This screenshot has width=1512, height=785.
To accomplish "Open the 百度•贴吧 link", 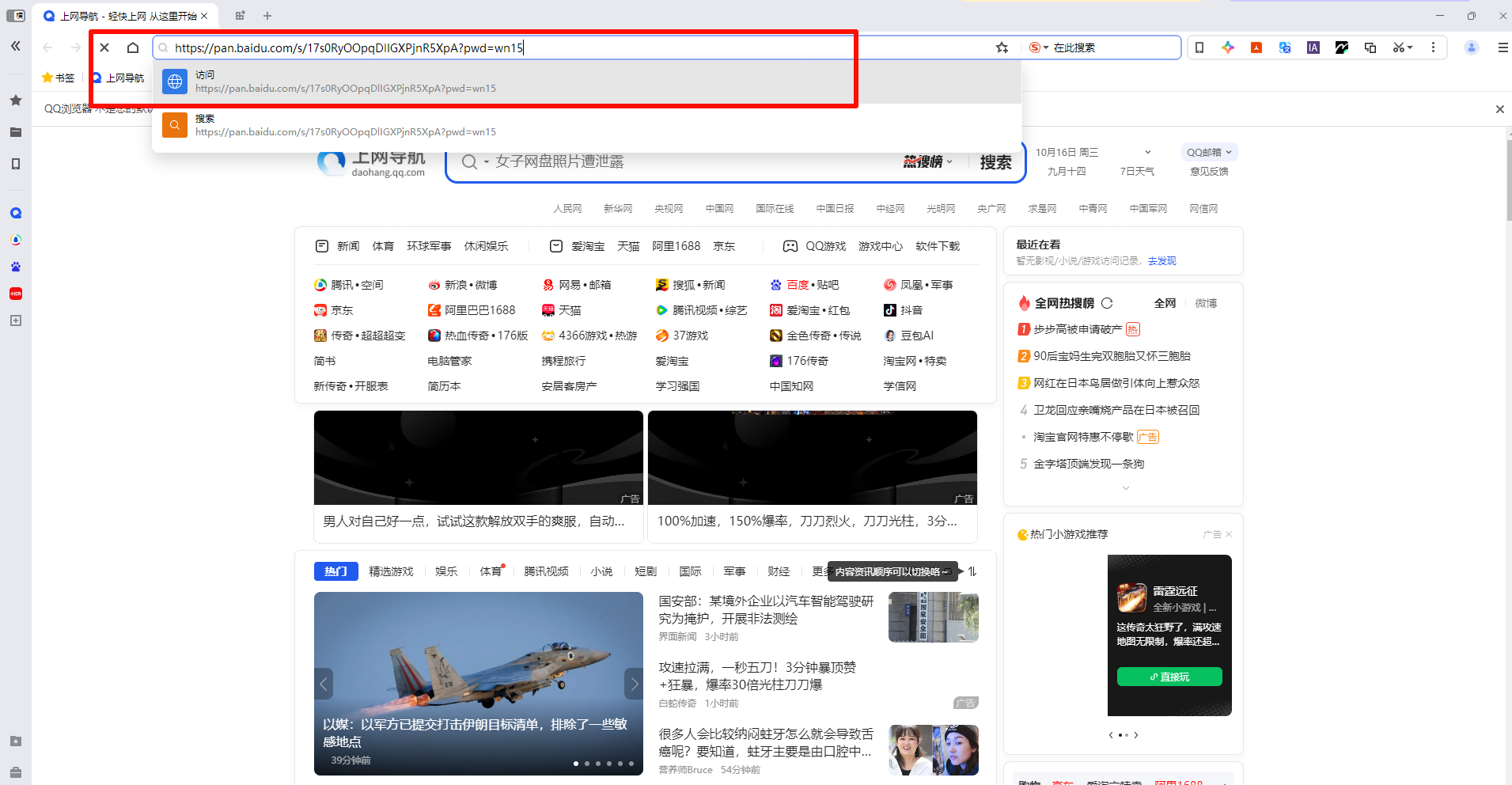I will point(805,285).
